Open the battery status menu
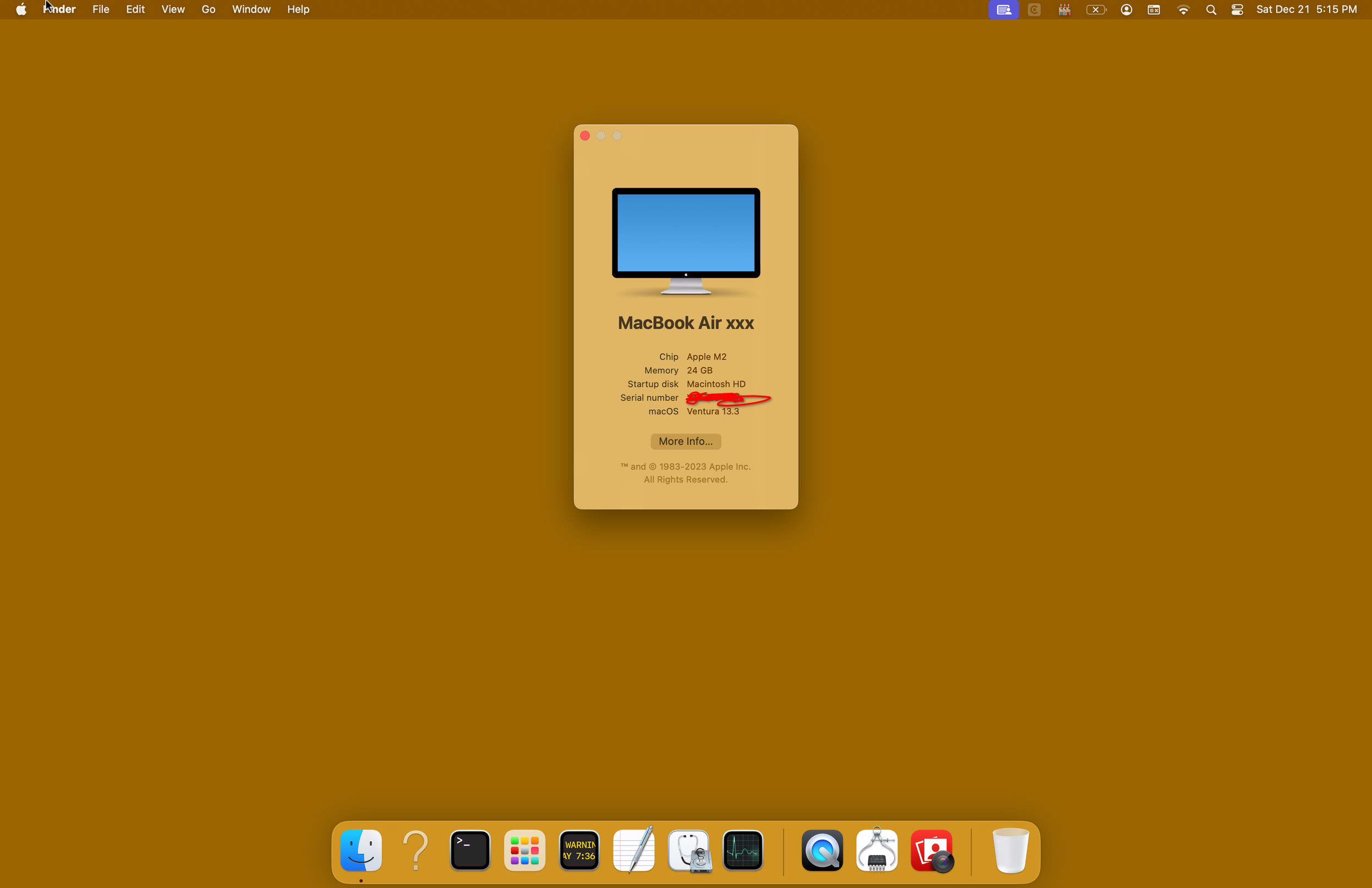 1096,9
